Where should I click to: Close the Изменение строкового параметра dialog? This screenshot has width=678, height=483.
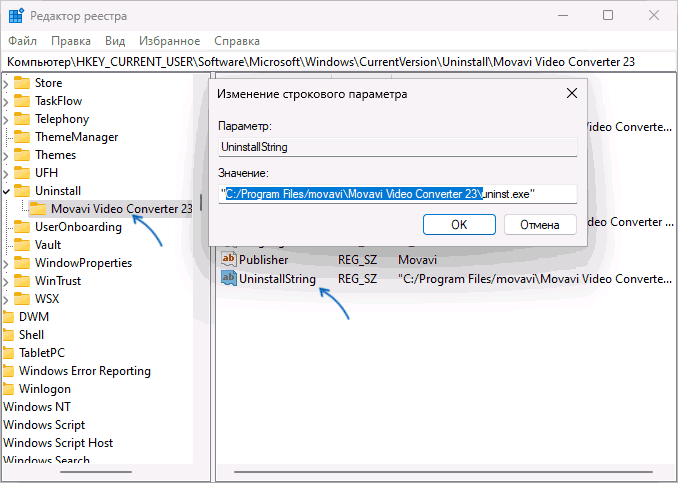point(572,93)
